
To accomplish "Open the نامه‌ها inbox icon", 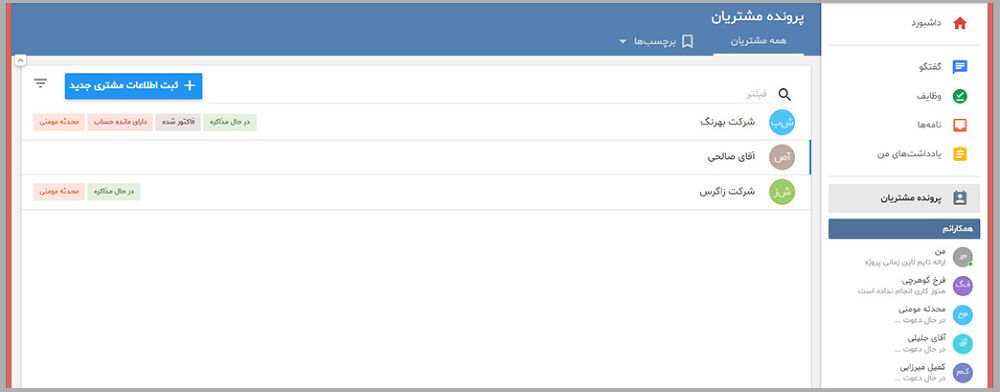I will (x=959, y=125).
